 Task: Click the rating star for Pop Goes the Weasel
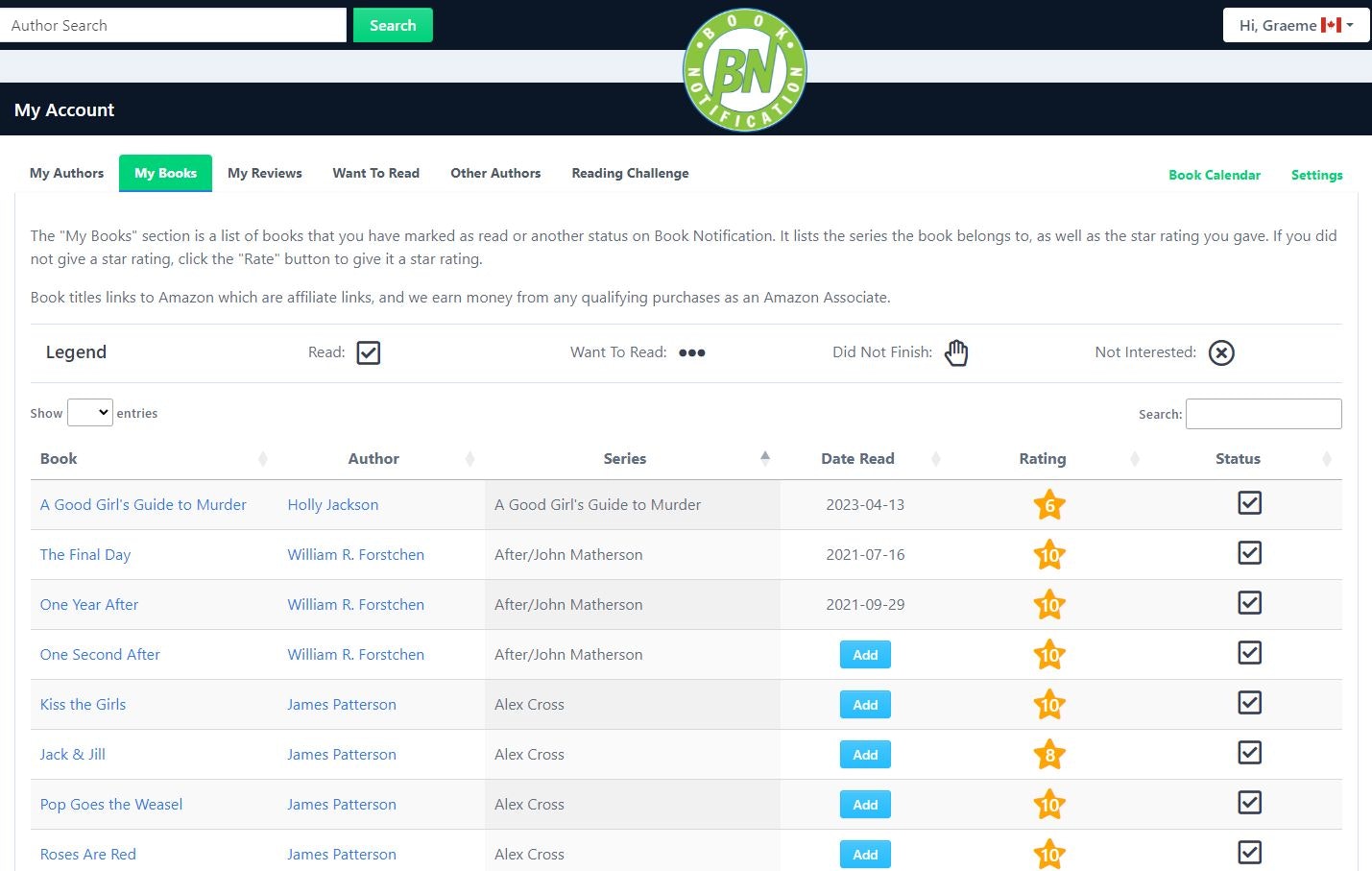click(x=1049, y=805)
